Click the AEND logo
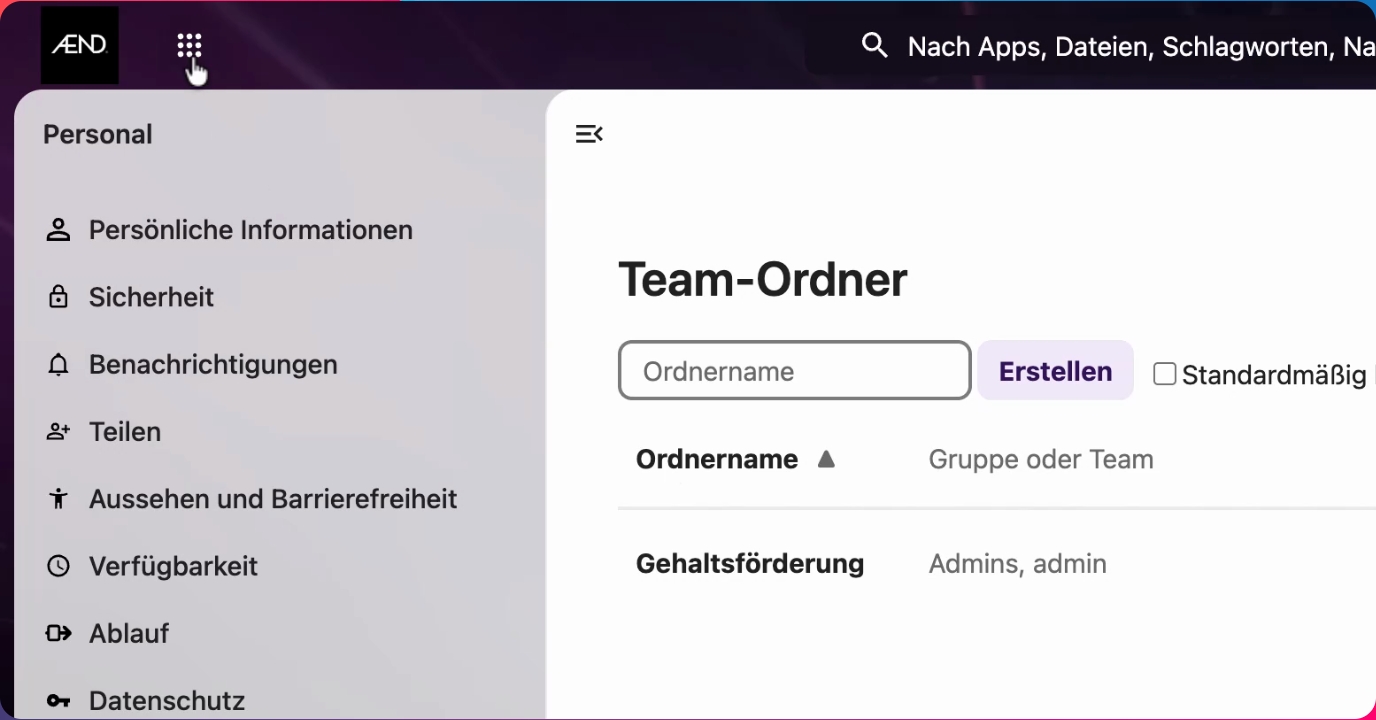Screen dimensions: 1376x720 pyautogui.click(x=79, y=45)
